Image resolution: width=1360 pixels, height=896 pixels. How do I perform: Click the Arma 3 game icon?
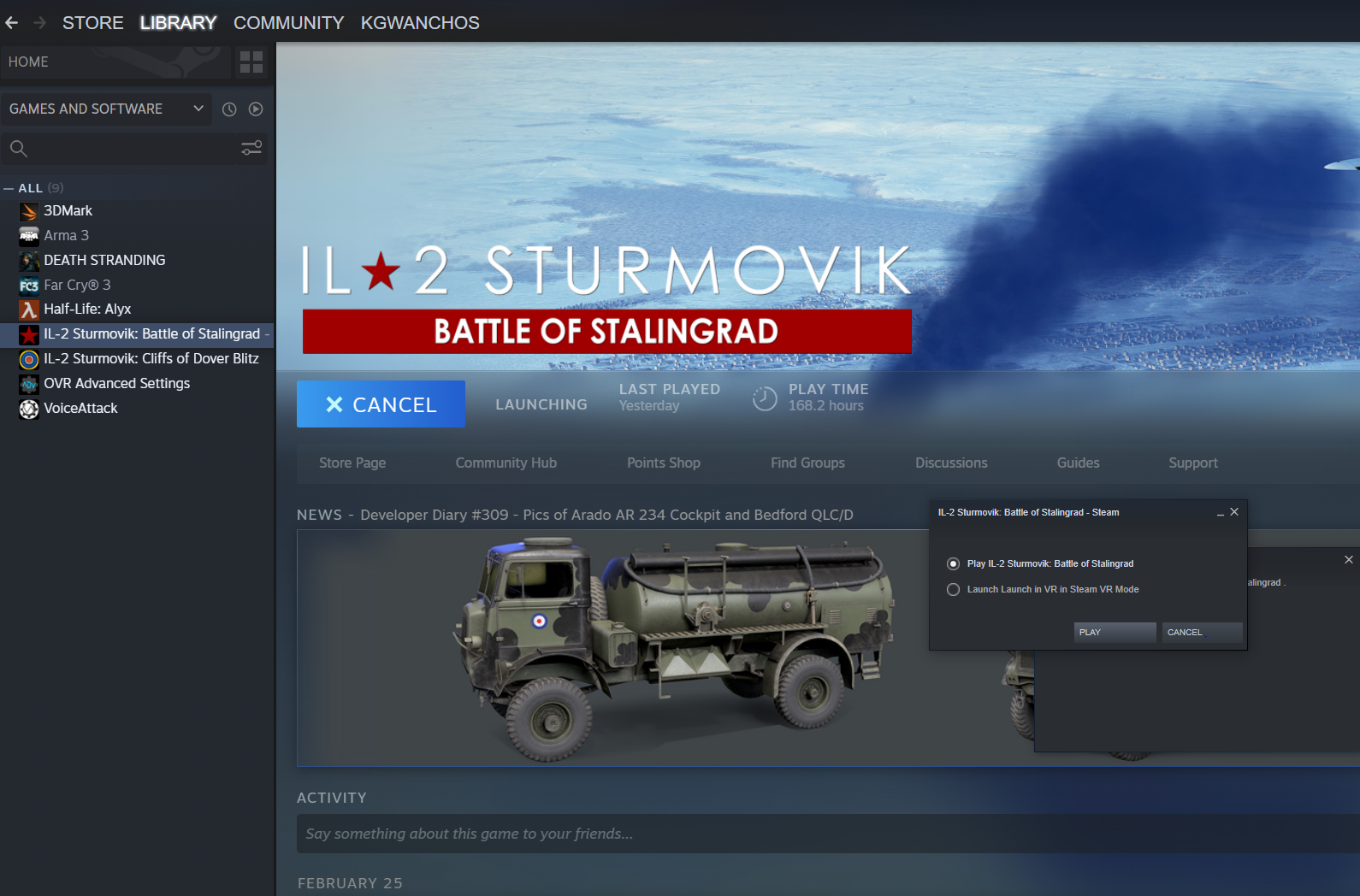(29, 236)
